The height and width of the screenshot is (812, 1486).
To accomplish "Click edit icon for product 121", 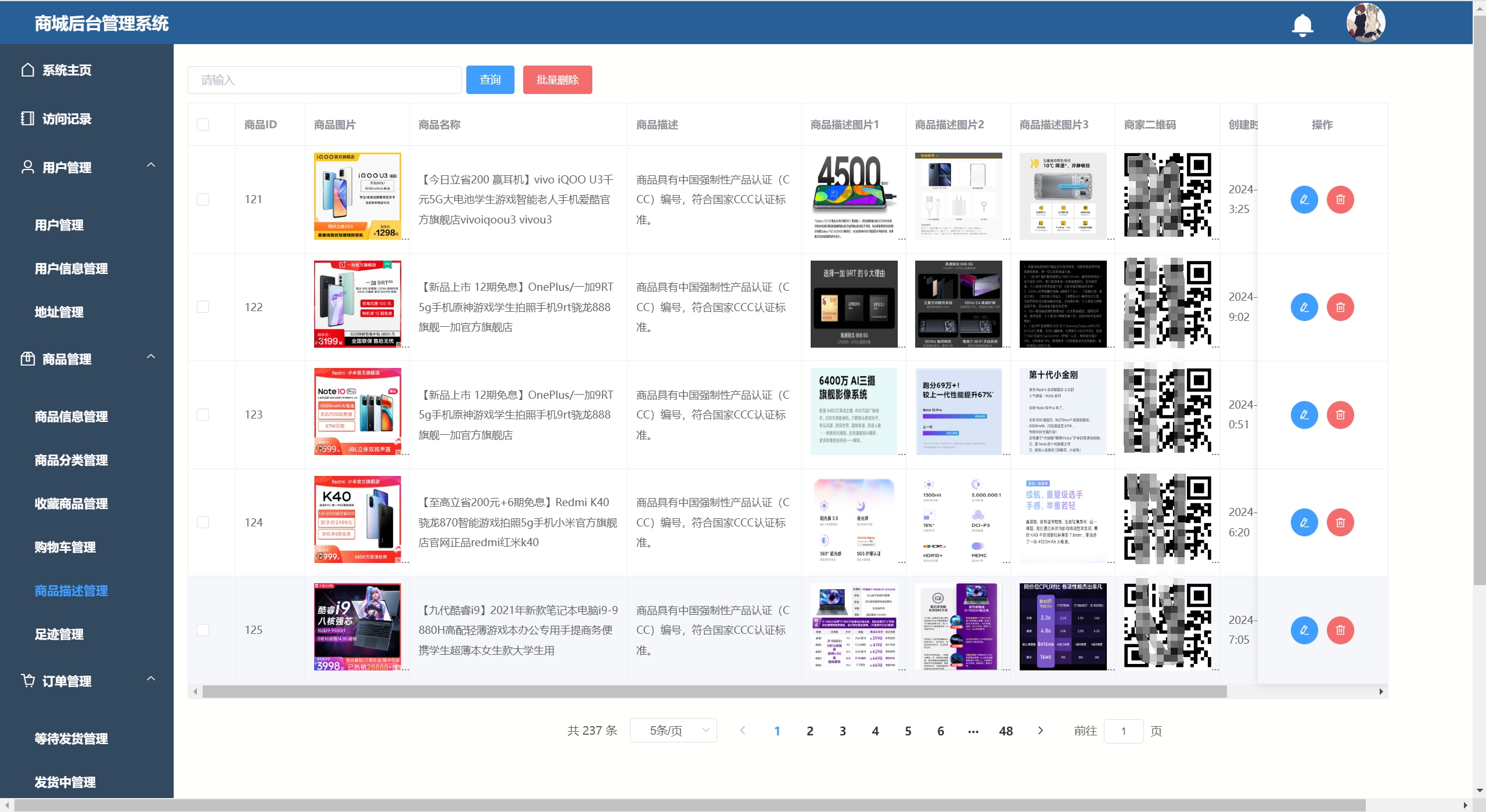I will coord(1304,200).
